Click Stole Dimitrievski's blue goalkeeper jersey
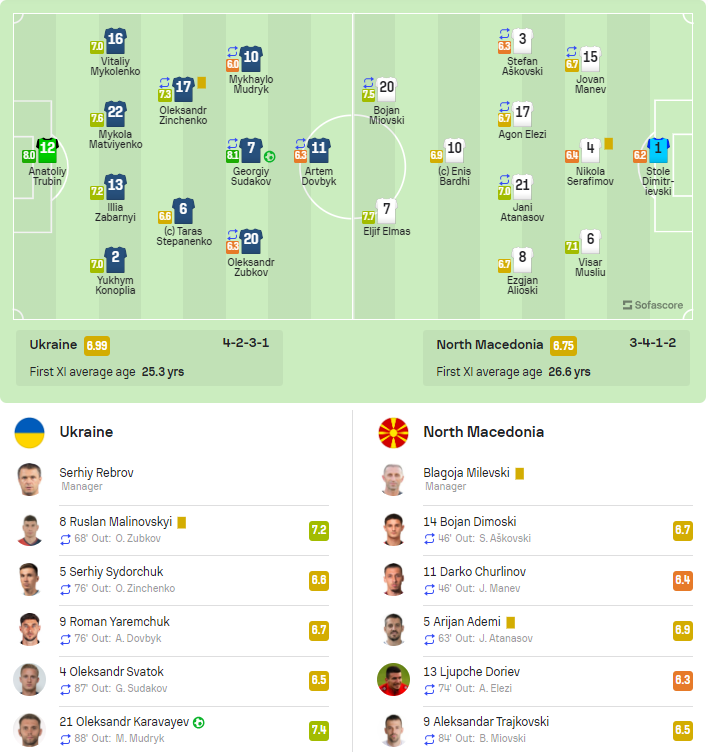This screenshot has width=708, height=752. point(658,150)
